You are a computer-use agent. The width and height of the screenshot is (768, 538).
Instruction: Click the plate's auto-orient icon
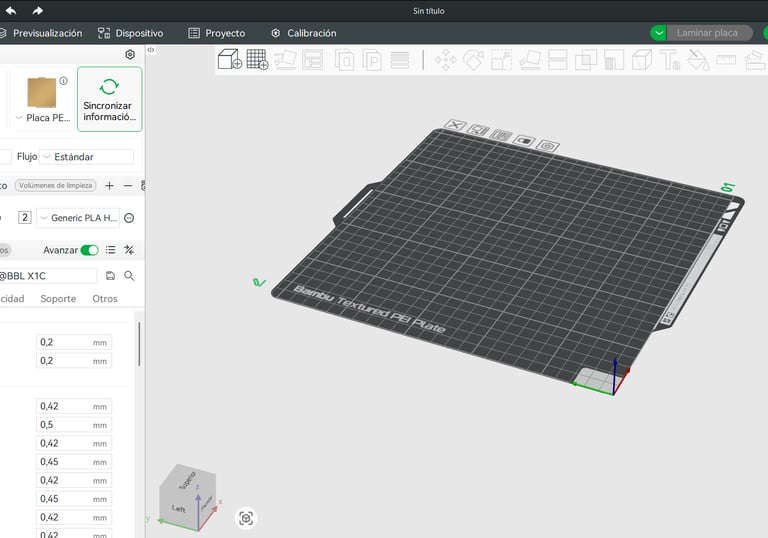478,130
